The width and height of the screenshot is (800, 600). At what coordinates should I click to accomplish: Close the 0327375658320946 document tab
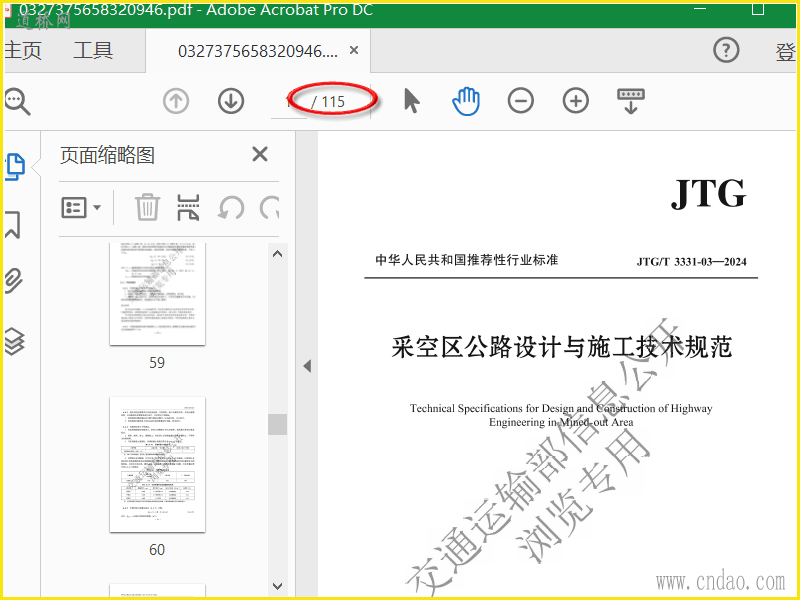click(x=354, y=50)
